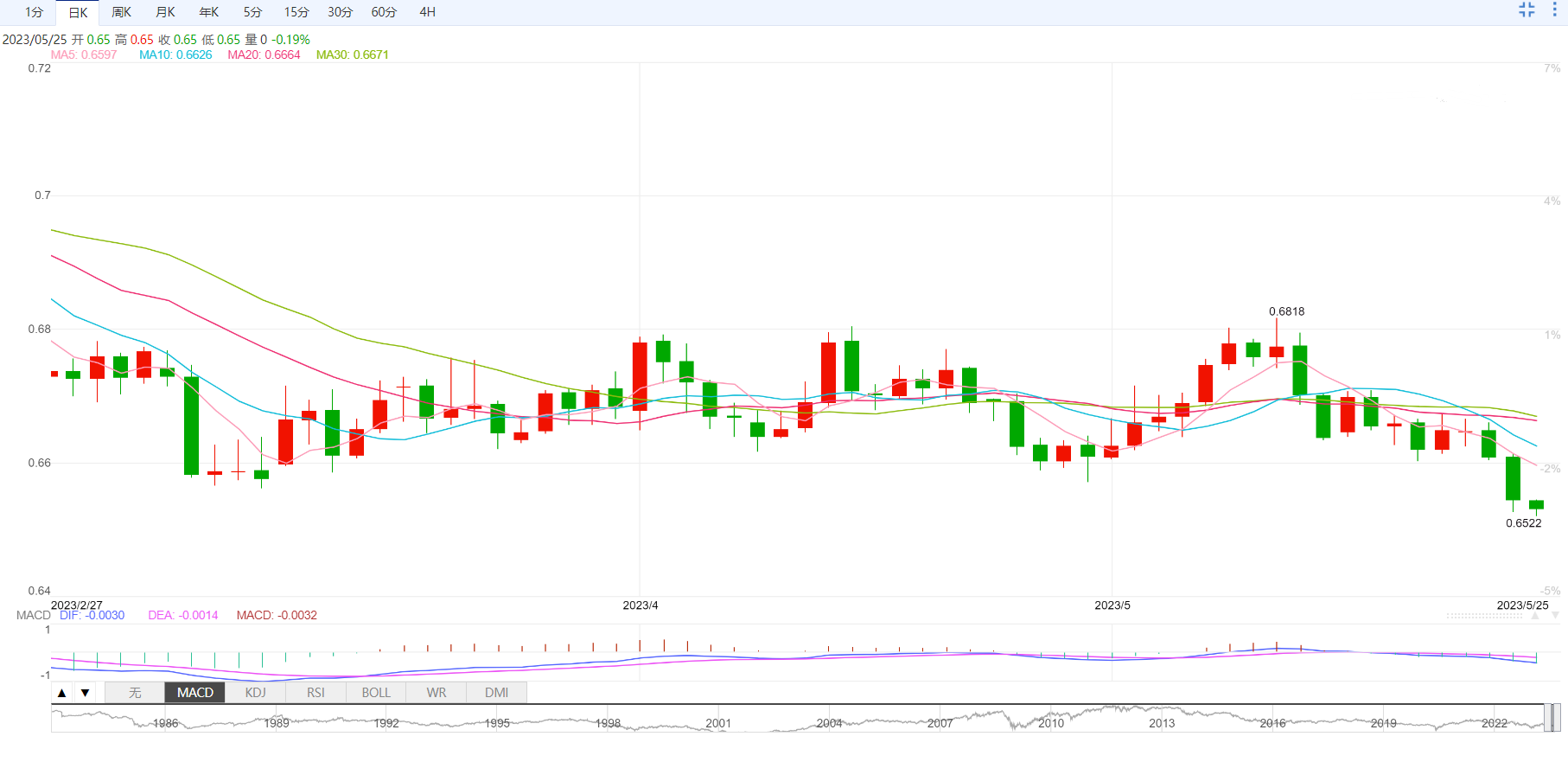
Task: Click the black up arrow beside the 无 tab
Action: coord(62,693)
